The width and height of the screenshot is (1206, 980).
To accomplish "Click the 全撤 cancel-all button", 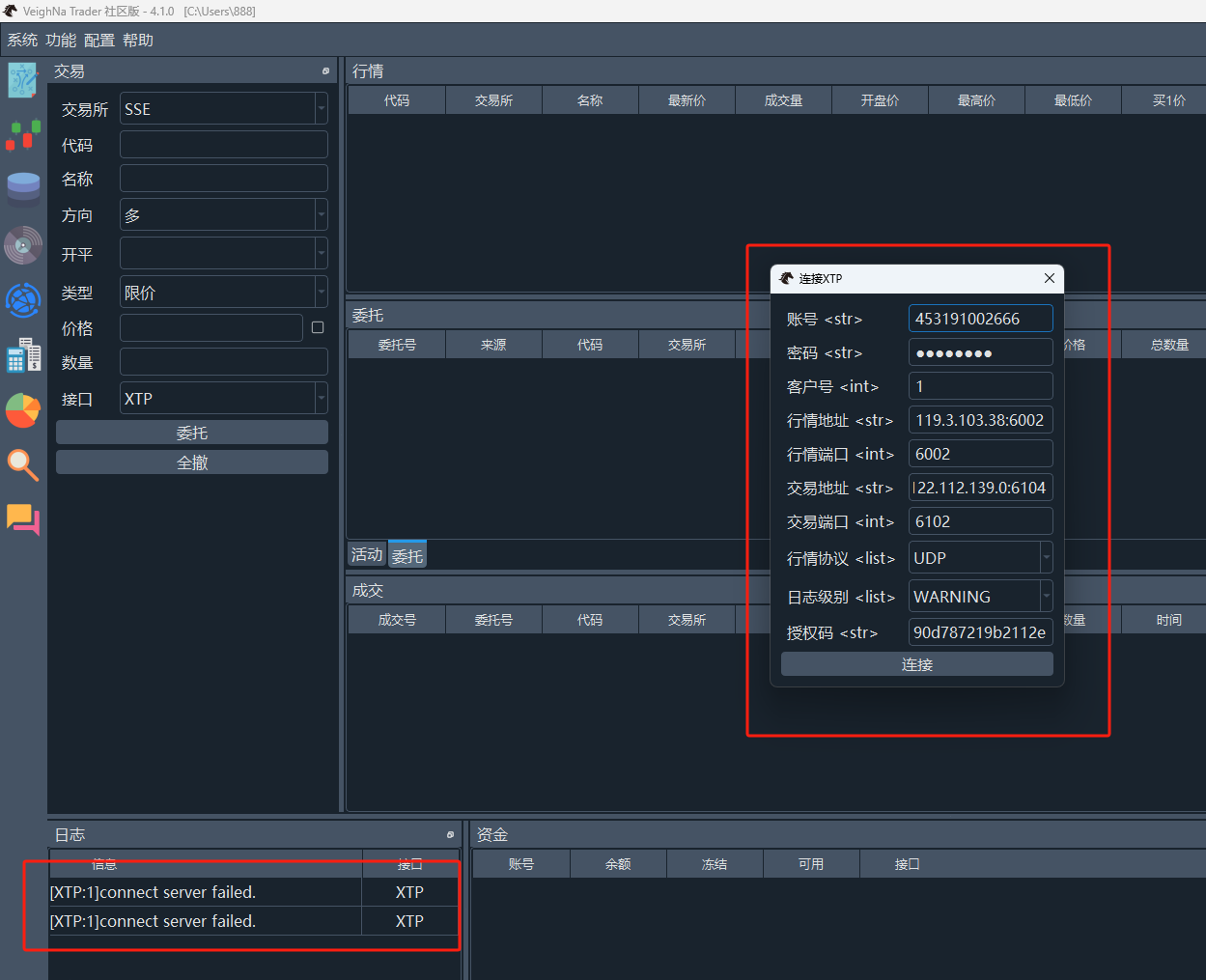I will click(192, 462).
